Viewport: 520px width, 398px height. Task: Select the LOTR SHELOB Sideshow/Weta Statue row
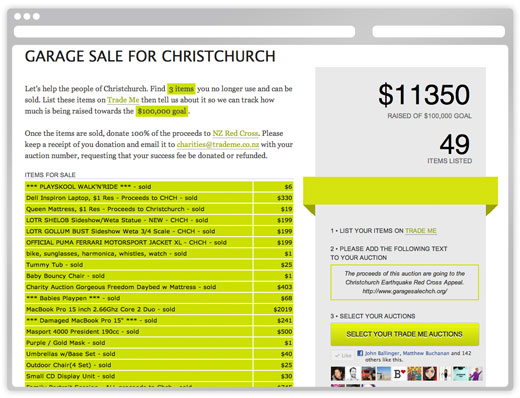click(159, 220)
